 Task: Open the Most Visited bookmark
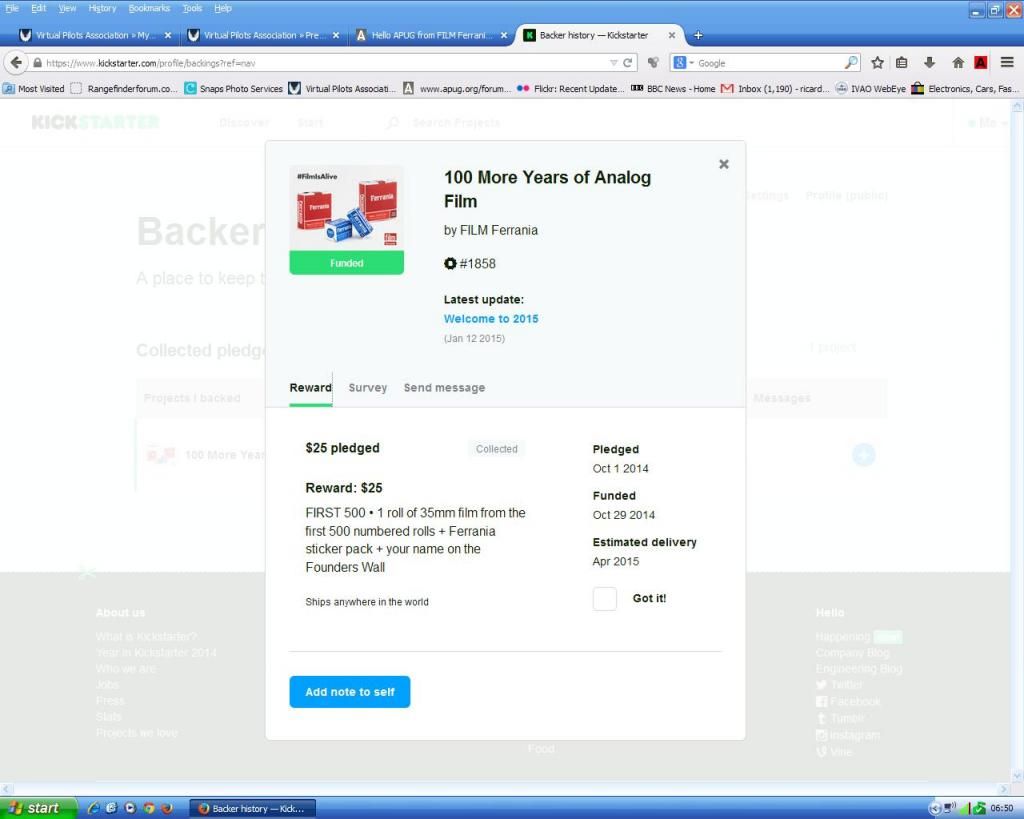(33, 88)
